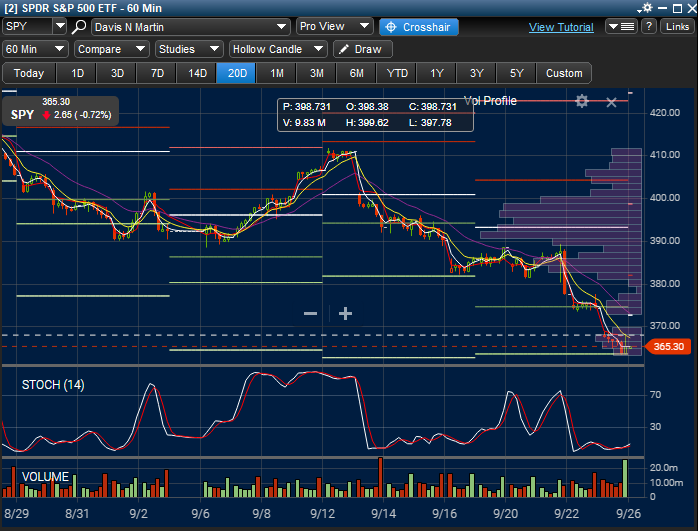Click the 70 stochastic axis label
The width and height of the screenshot is (698, 531).
coord(655,395)
